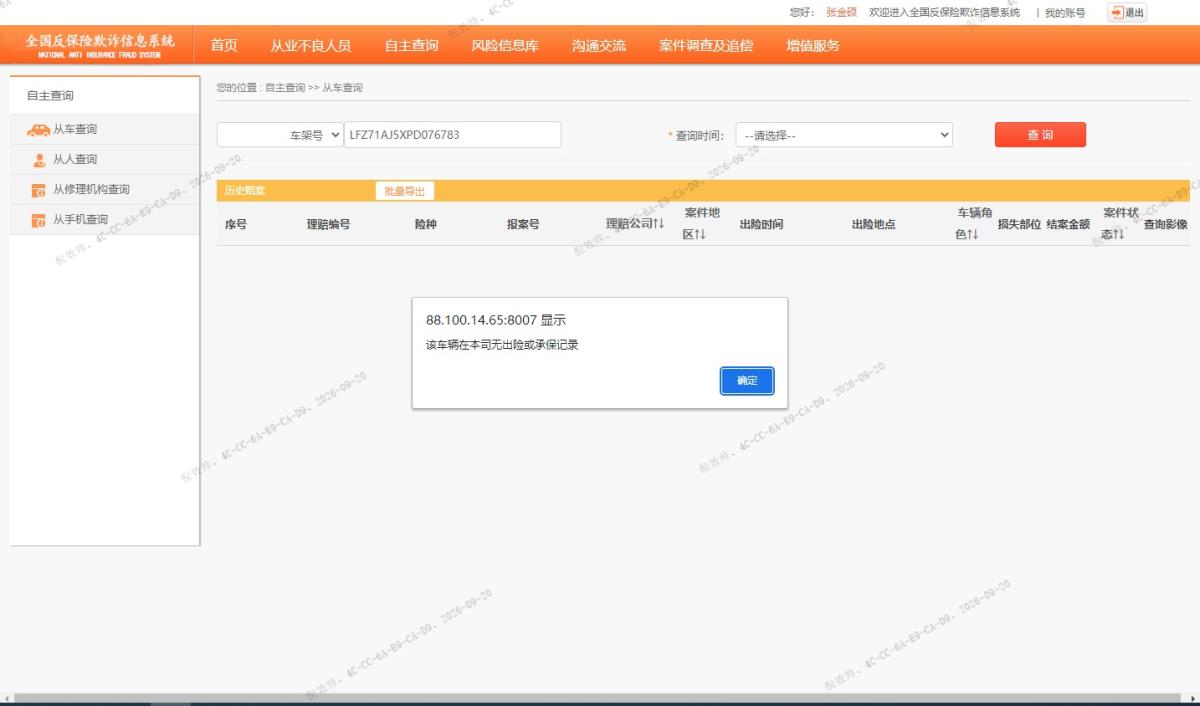Screen dimensions: 1200x706
Task: Sort by 车辆角色 column header
Action: point(973,224)
